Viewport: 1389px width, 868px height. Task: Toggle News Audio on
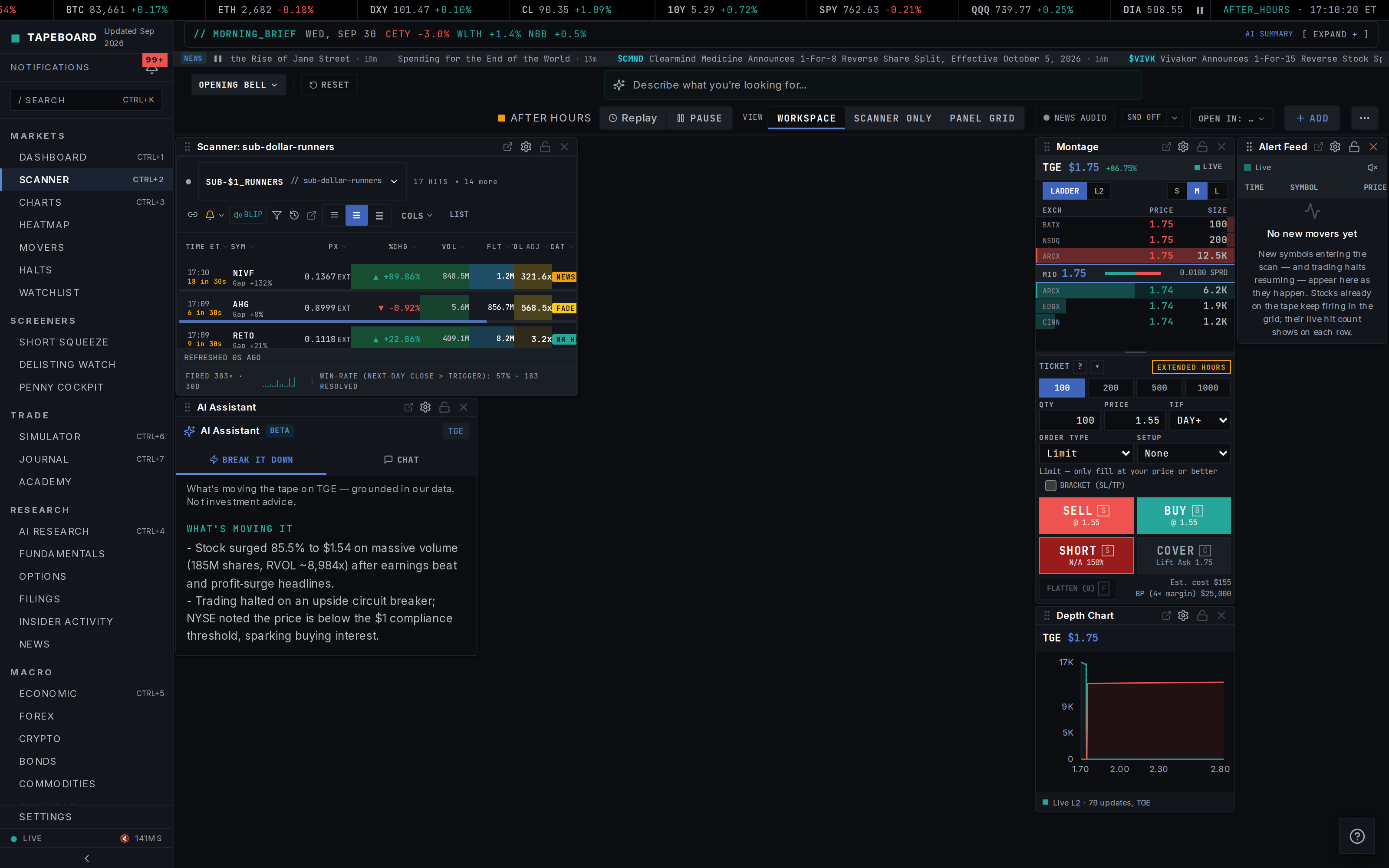[x=1074, y=118]
